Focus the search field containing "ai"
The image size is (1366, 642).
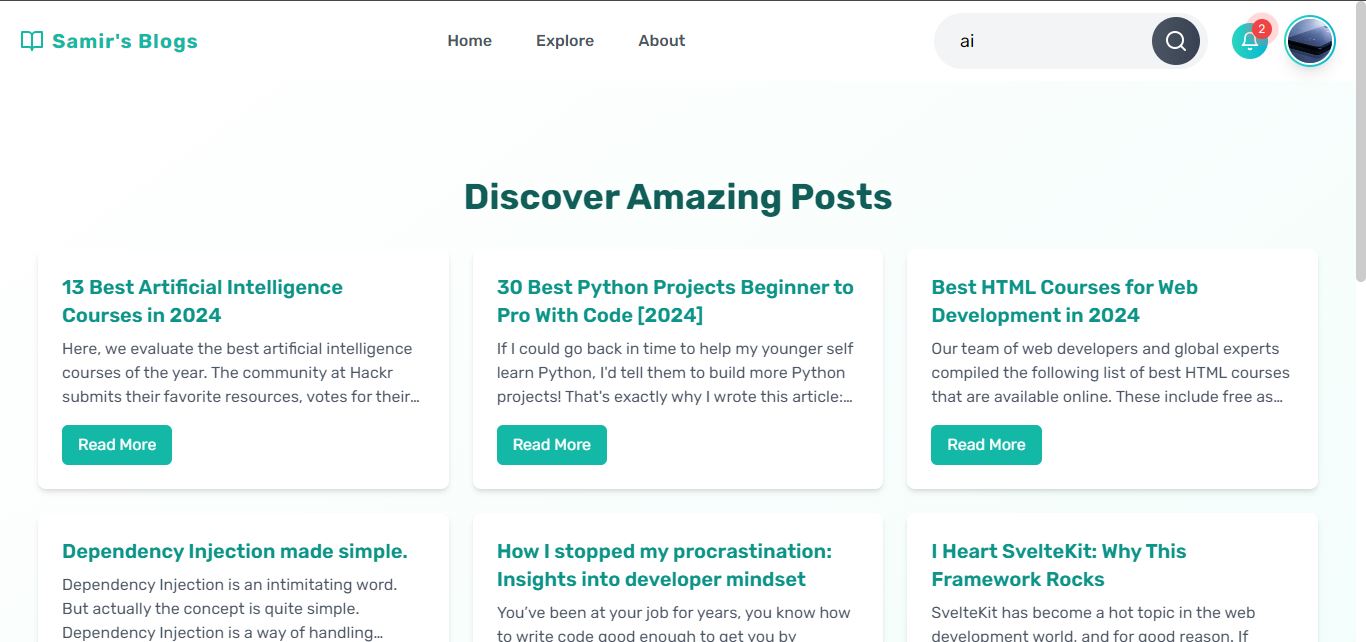1045,41
